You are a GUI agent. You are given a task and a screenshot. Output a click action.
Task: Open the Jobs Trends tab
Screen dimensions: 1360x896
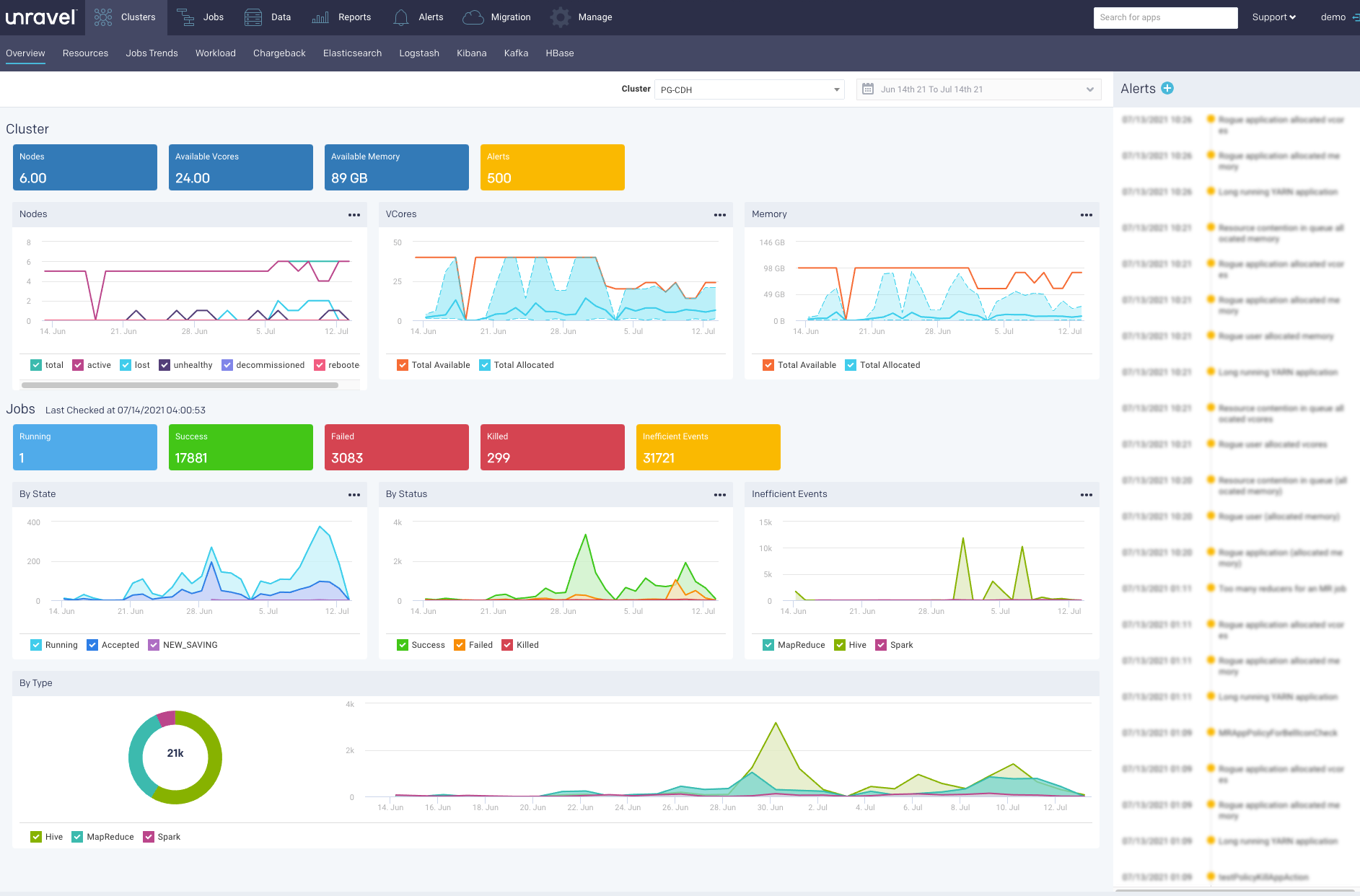tap(152, 53)
